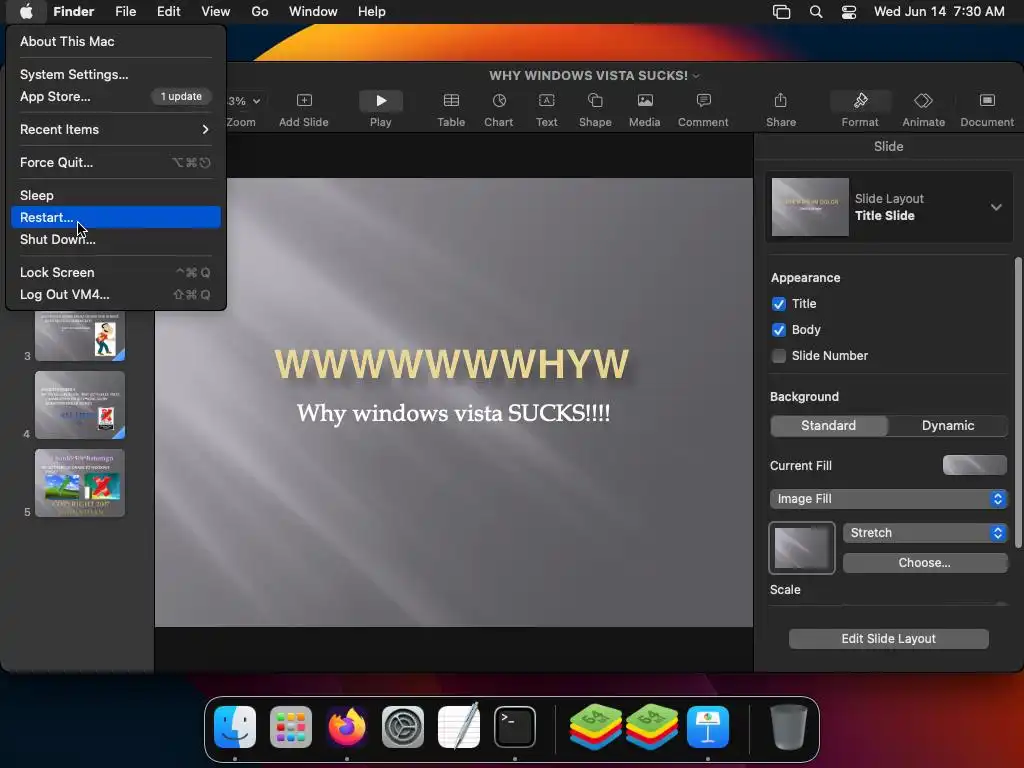
Task: Insert a Table from the toolbar
Action: pos(451,101)
